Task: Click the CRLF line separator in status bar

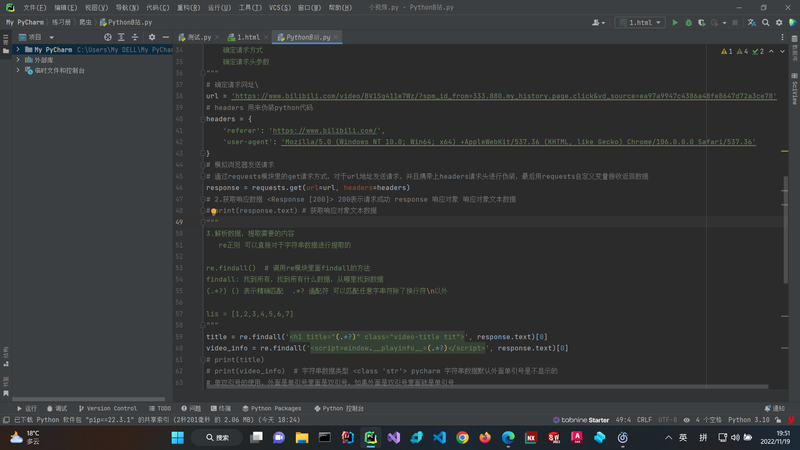Action: coord(644,420)
